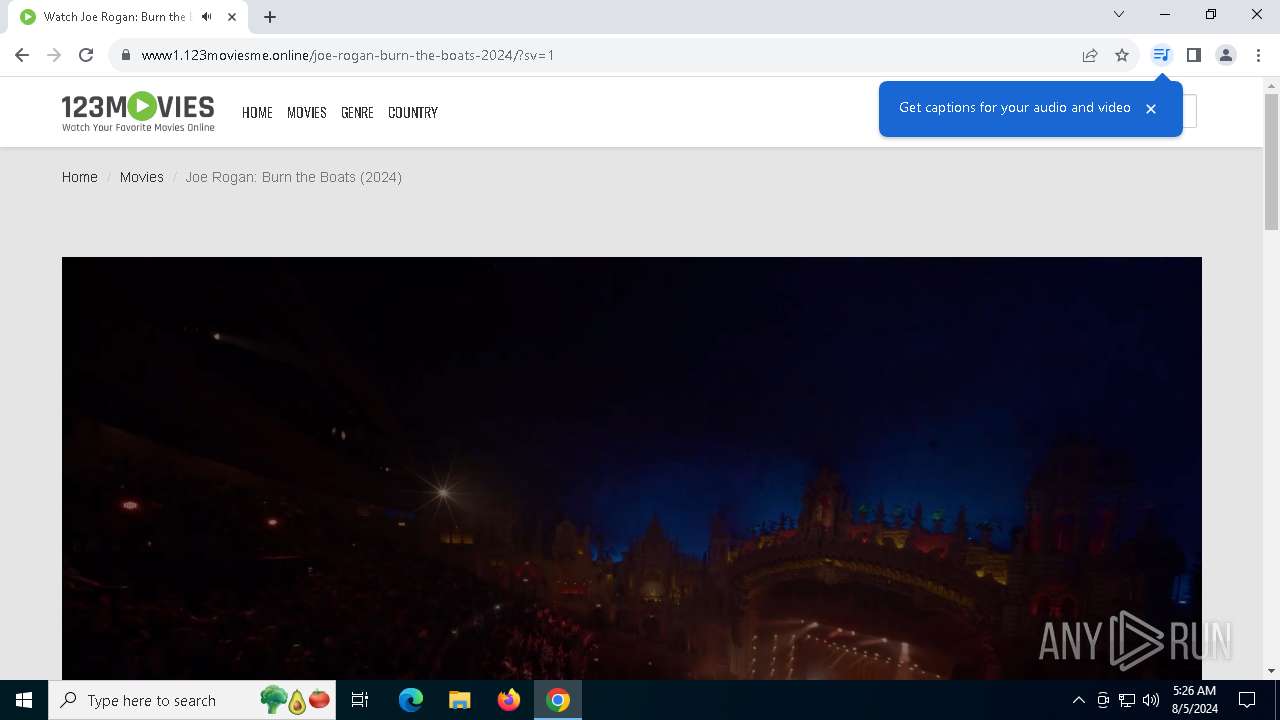The image size is (1280, 720).
Task: Mute the tab audio speaker icon
Action: [x=207, y=17]
